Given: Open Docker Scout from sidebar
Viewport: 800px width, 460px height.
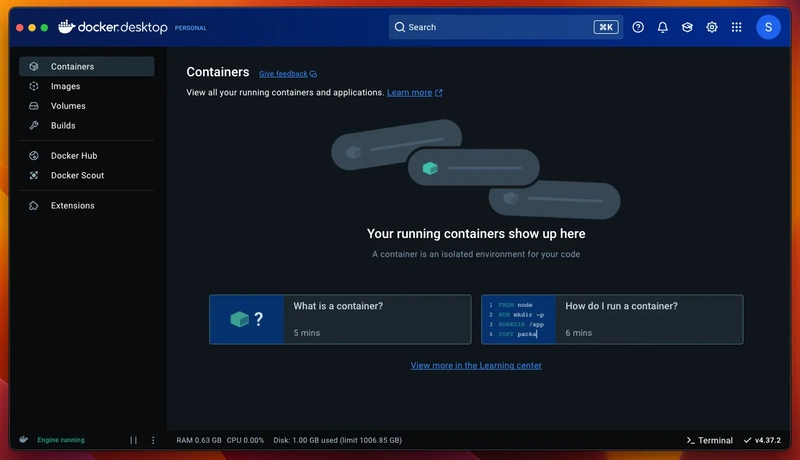Looking at the screenshot, I should (87, 175).
